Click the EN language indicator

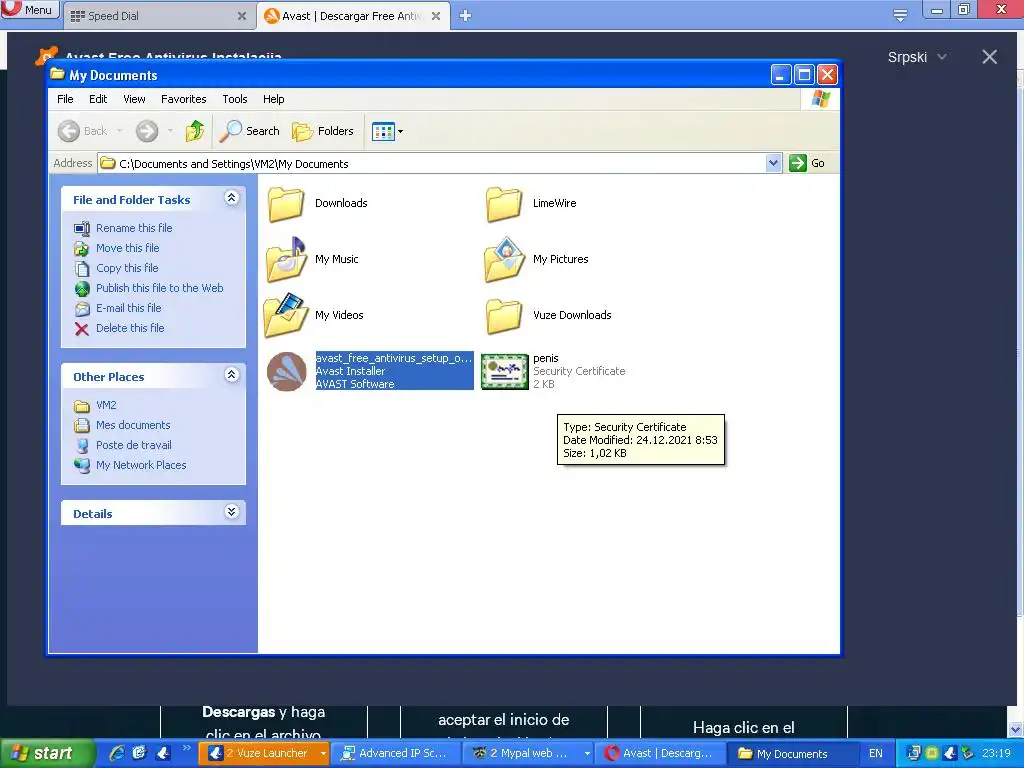875,754
